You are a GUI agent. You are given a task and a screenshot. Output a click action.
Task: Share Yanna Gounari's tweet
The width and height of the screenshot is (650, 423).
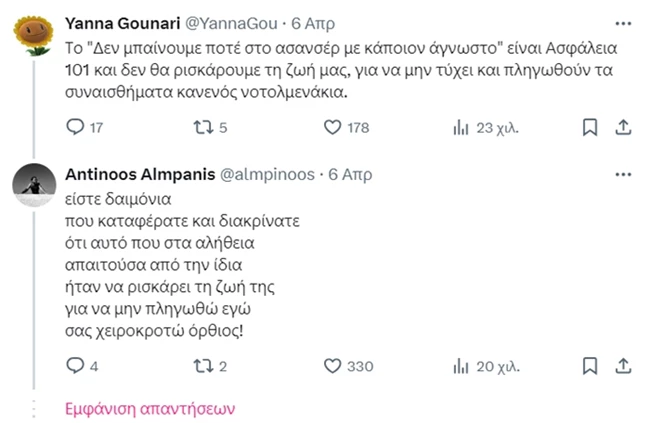pyautogui.click(x=621, y=127)
